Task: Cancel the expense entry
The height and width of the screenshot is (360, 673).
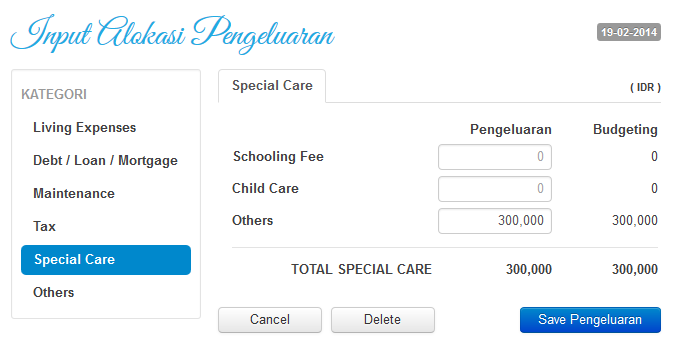Action: tap(270, 320)
